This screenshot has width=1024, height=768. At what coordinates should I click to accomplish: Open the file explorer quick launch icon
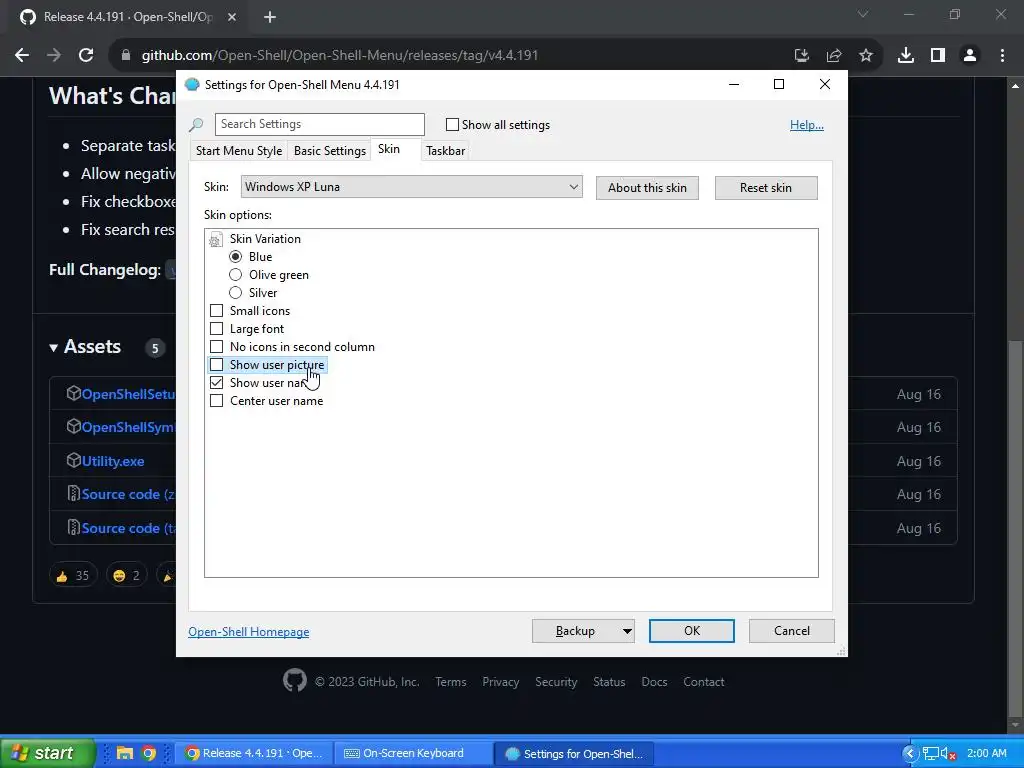(124, 754)
